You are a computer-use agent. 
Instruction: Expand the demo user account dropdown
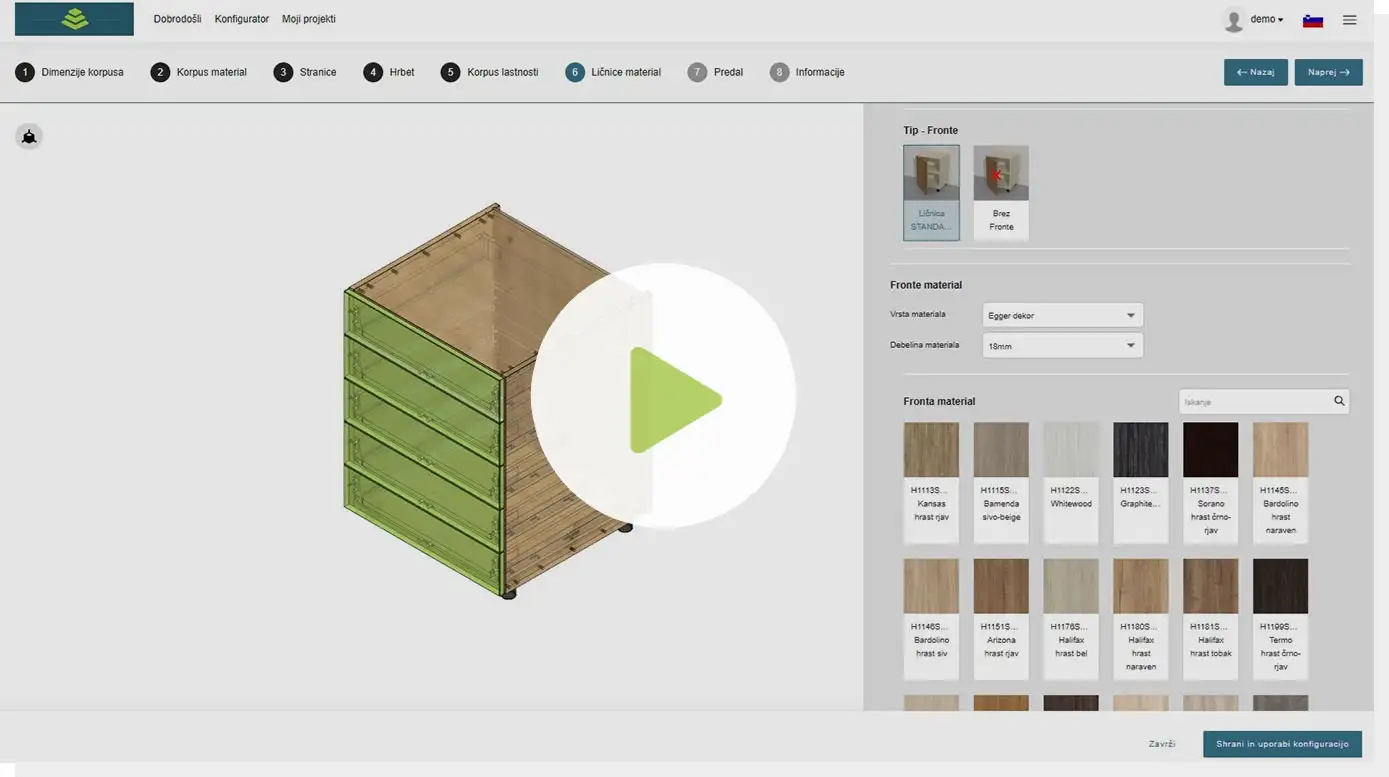1267,20
